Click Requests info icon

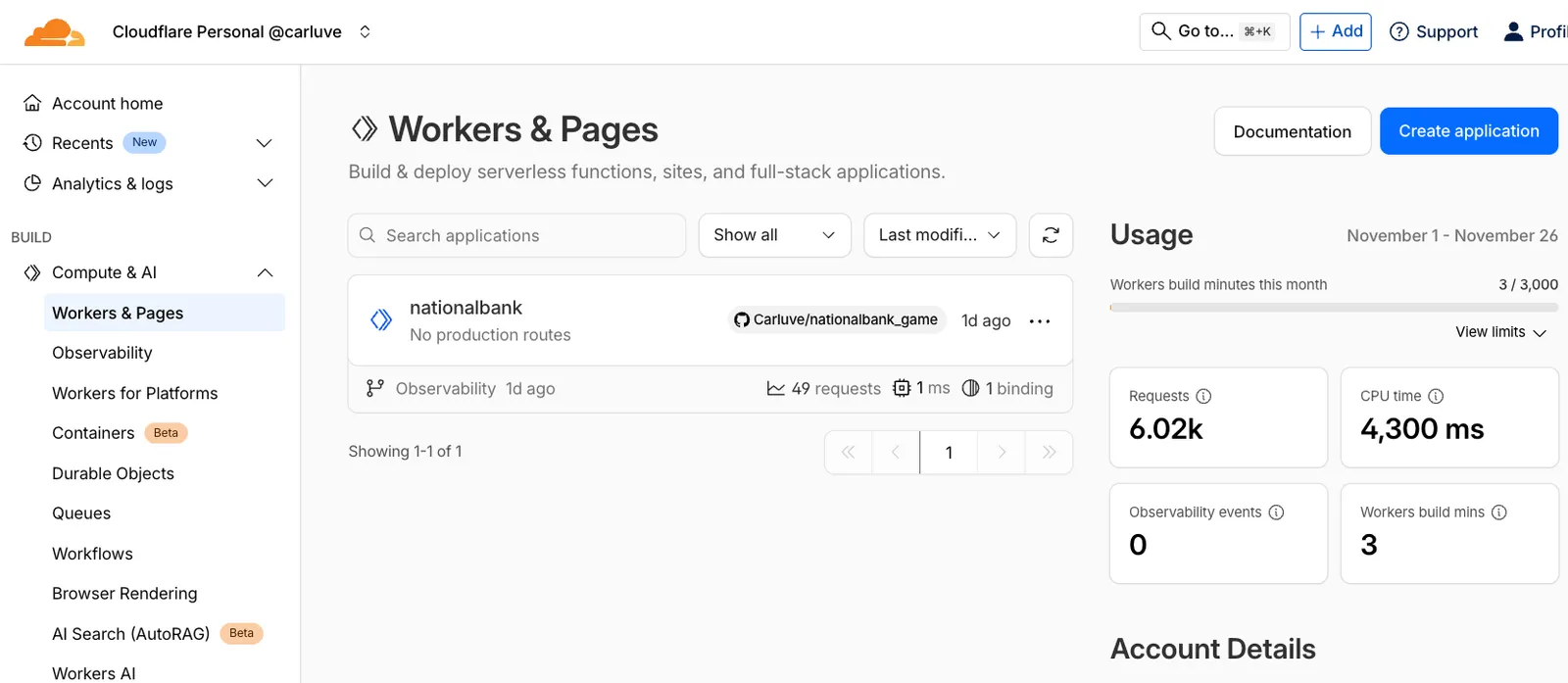pos(1203,396)
